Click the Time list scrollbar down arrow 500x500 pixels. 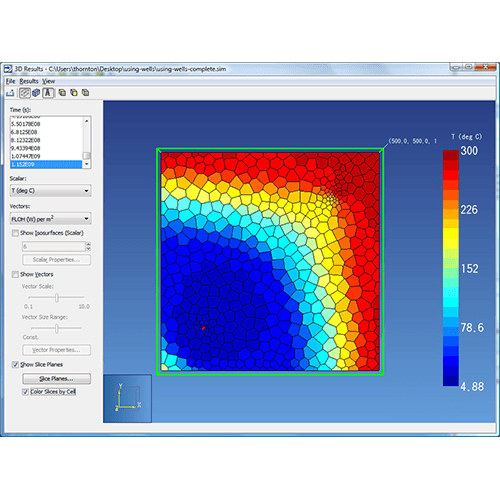tap(87, 164)
